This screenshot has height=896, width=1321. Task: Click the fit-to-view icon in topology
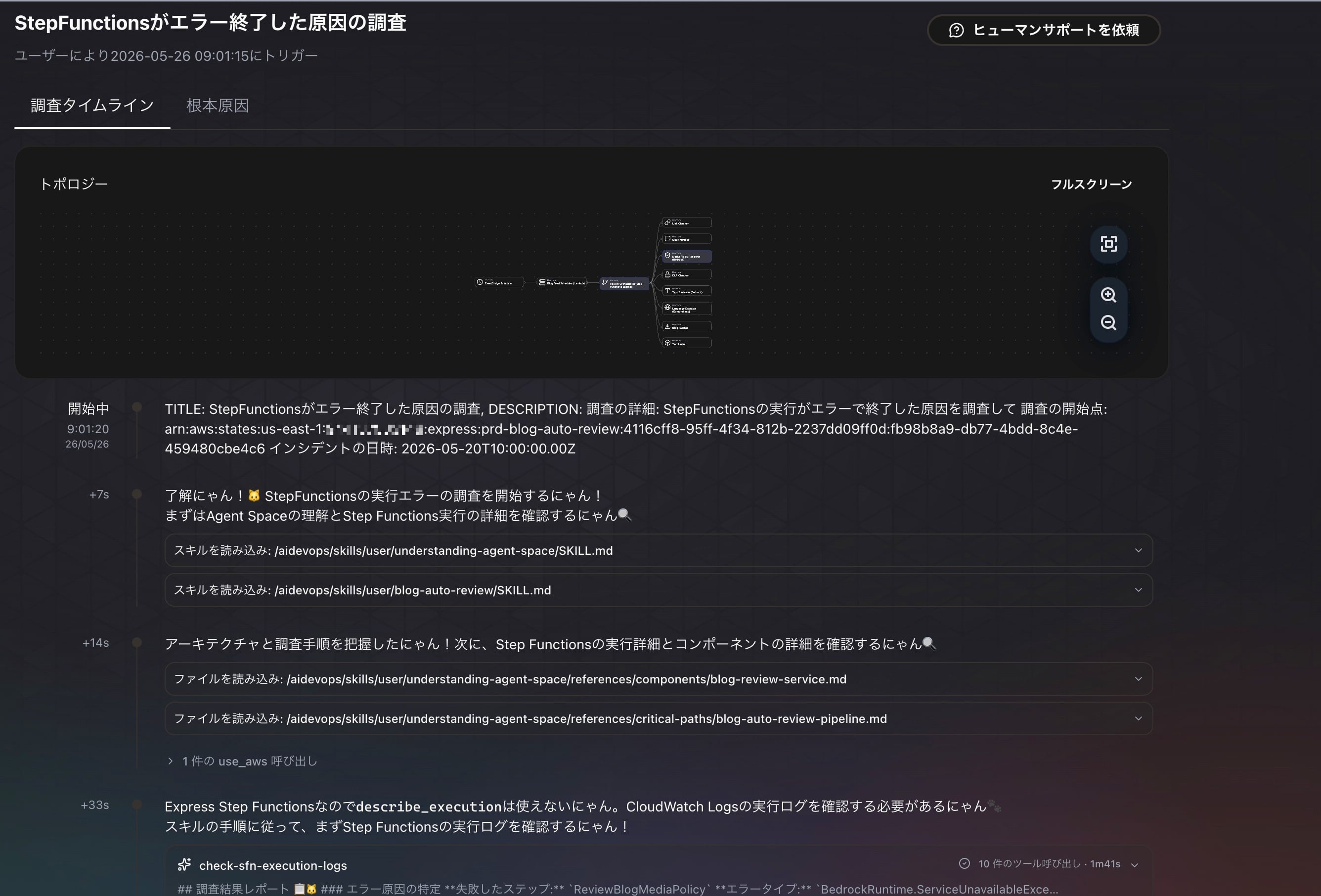[1108, 244]
